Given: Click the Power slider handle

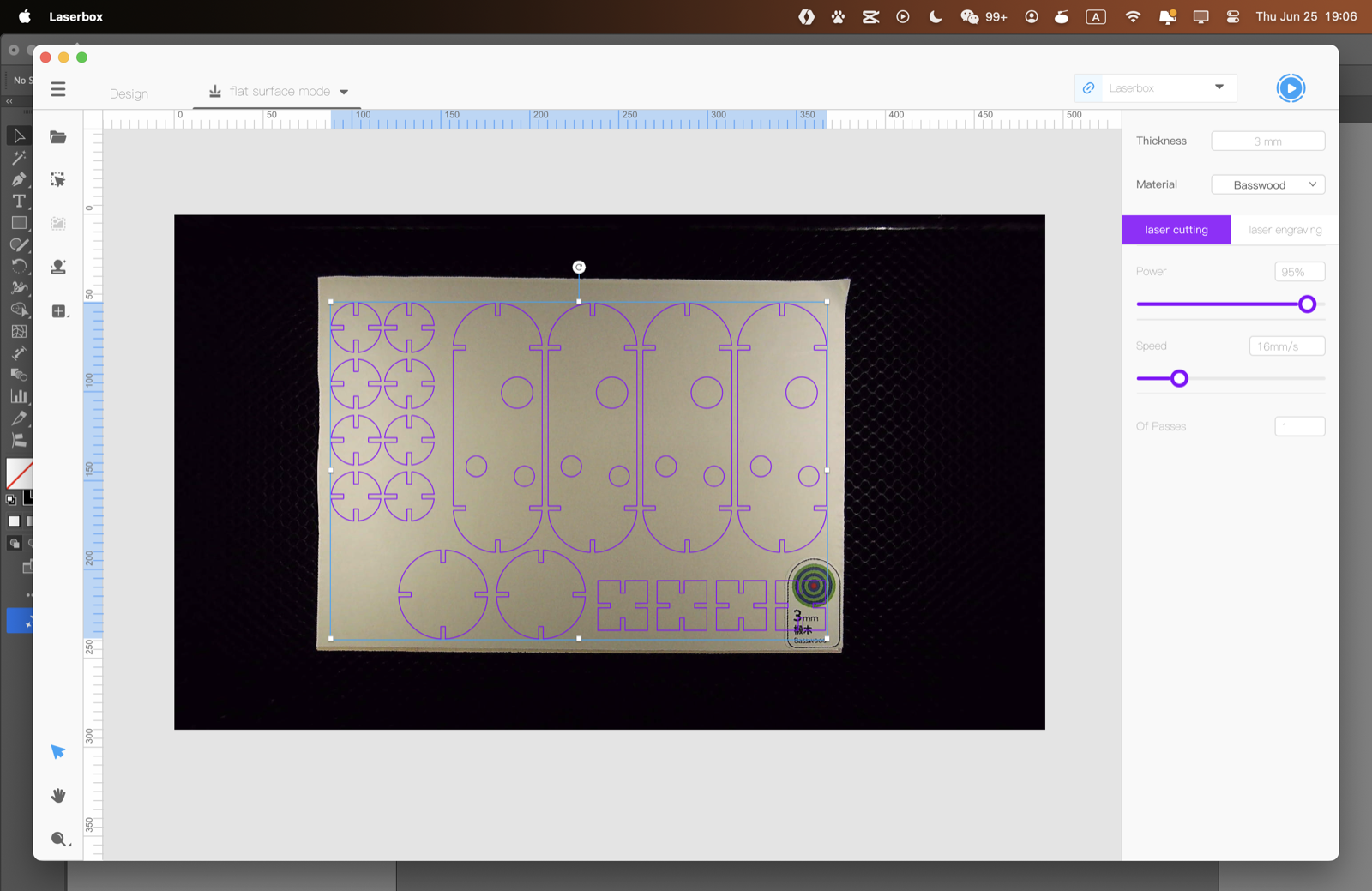Looking at the screenshot, I should click(1307, 304).
